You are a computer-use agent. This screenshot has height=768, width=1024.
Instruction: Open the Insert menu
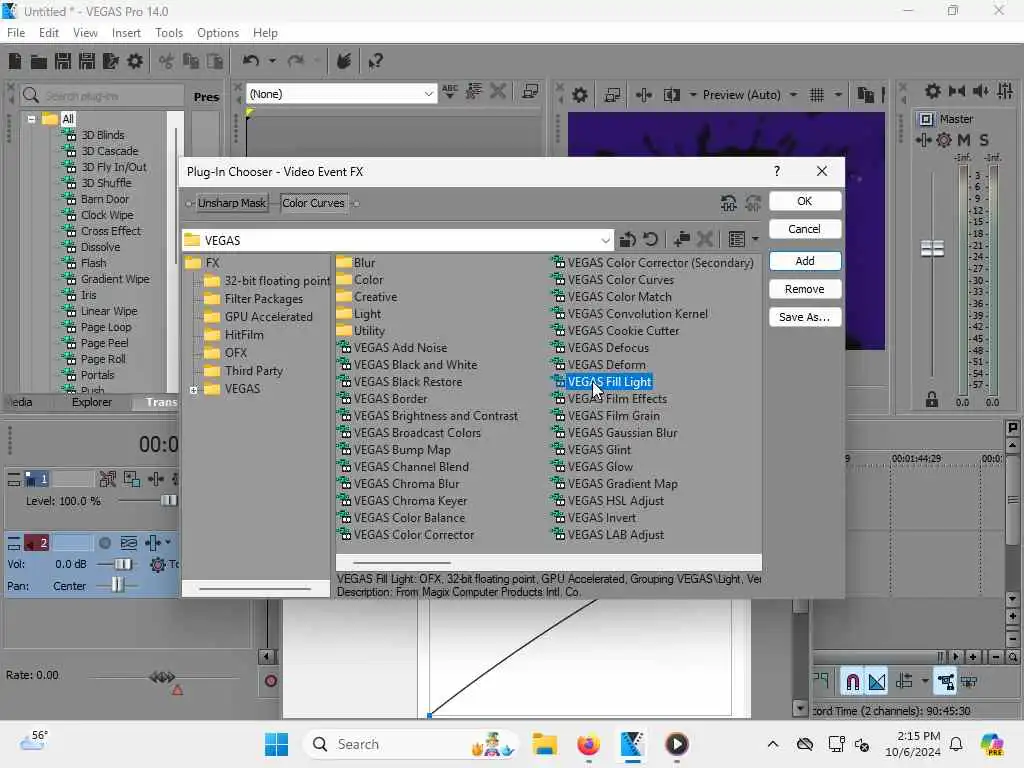point(126,33)
